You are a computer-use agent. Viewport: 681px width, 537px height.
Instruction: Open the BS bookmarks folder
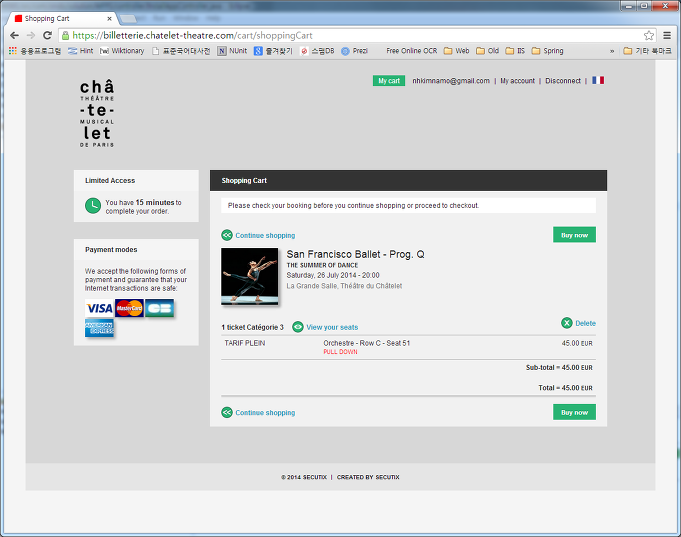point(515,51)
